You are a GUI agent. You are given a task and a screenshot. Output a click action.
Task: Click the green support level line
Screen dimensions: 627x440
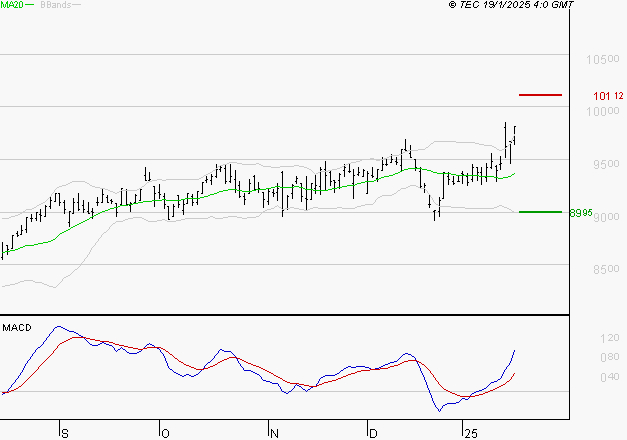(x=540, y=212)
